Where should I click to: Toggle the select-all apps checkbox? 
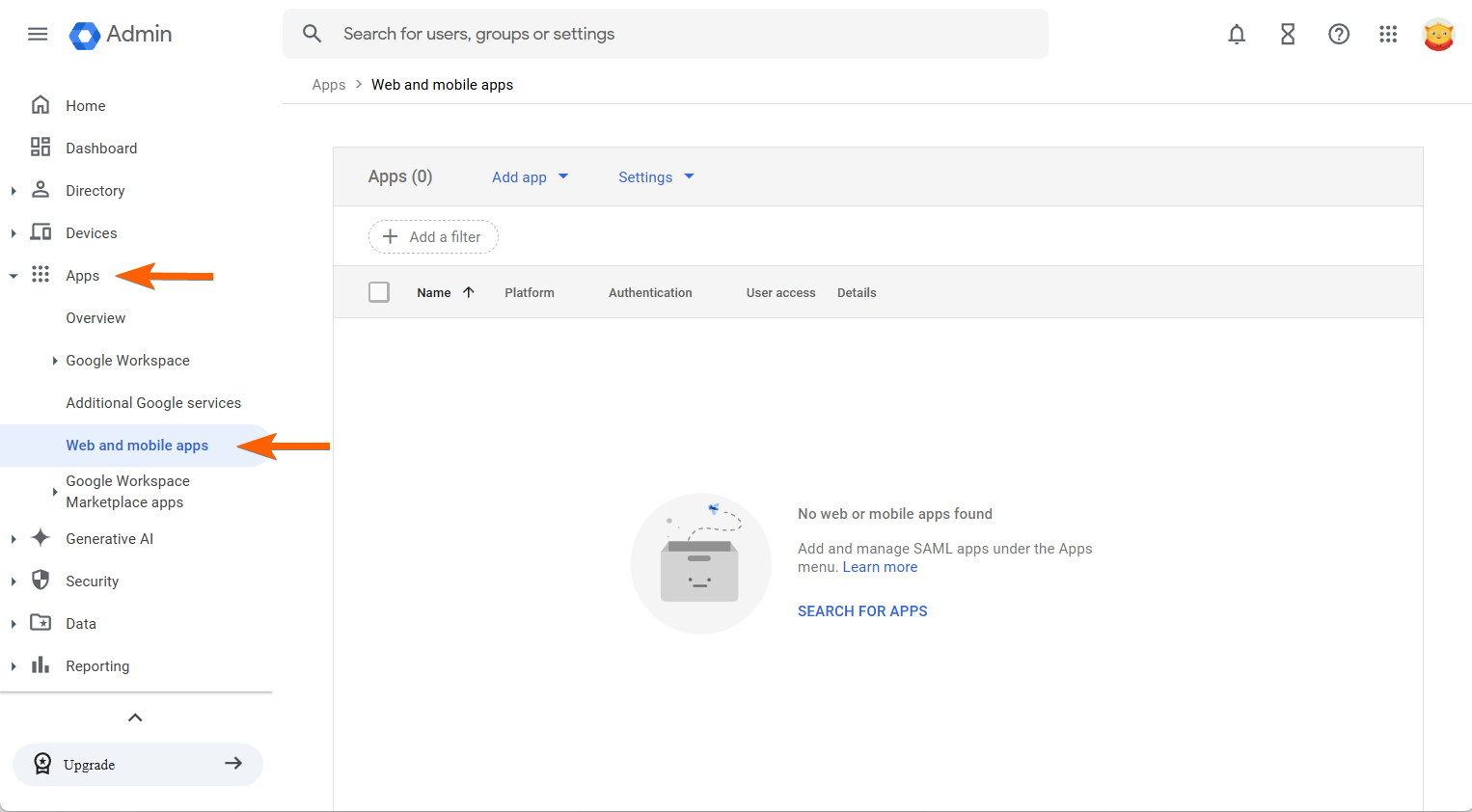[379, 292]
